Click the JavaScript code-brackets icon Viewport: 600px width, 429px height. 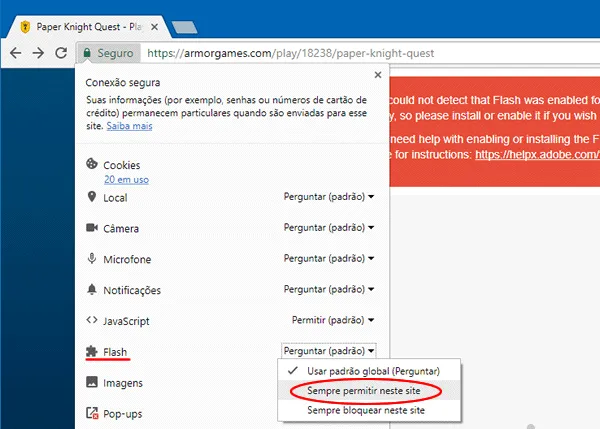tap(92, 320)
